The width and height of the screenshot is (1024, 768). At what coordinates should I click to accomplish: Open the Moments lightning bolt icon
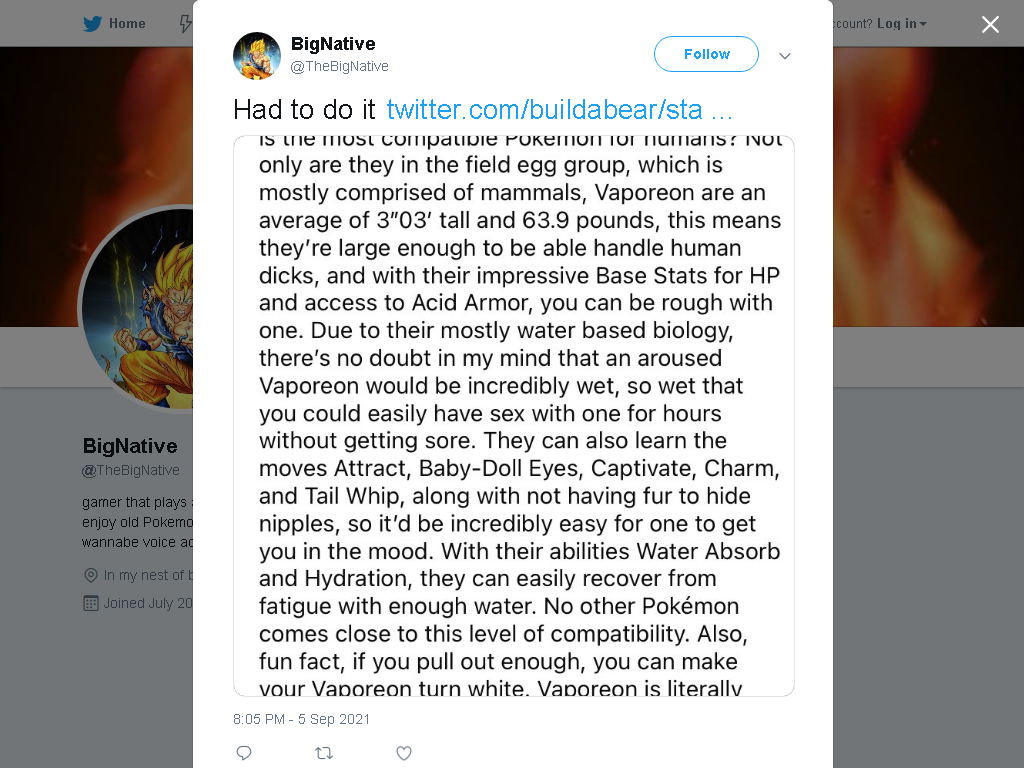click(186, 24)
